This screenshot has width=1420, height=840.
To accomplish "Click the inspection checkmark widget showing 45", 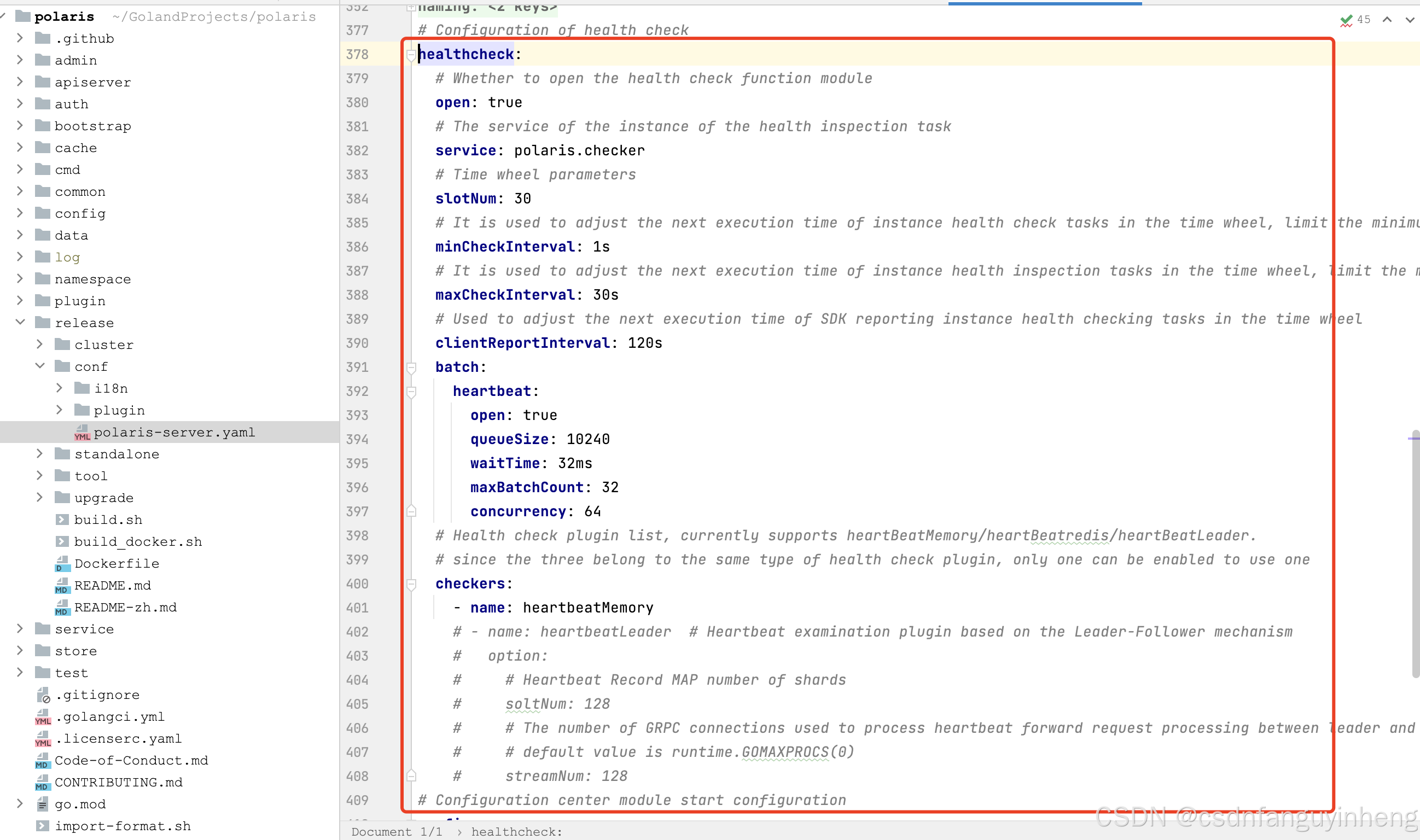I will point(1354,20).
